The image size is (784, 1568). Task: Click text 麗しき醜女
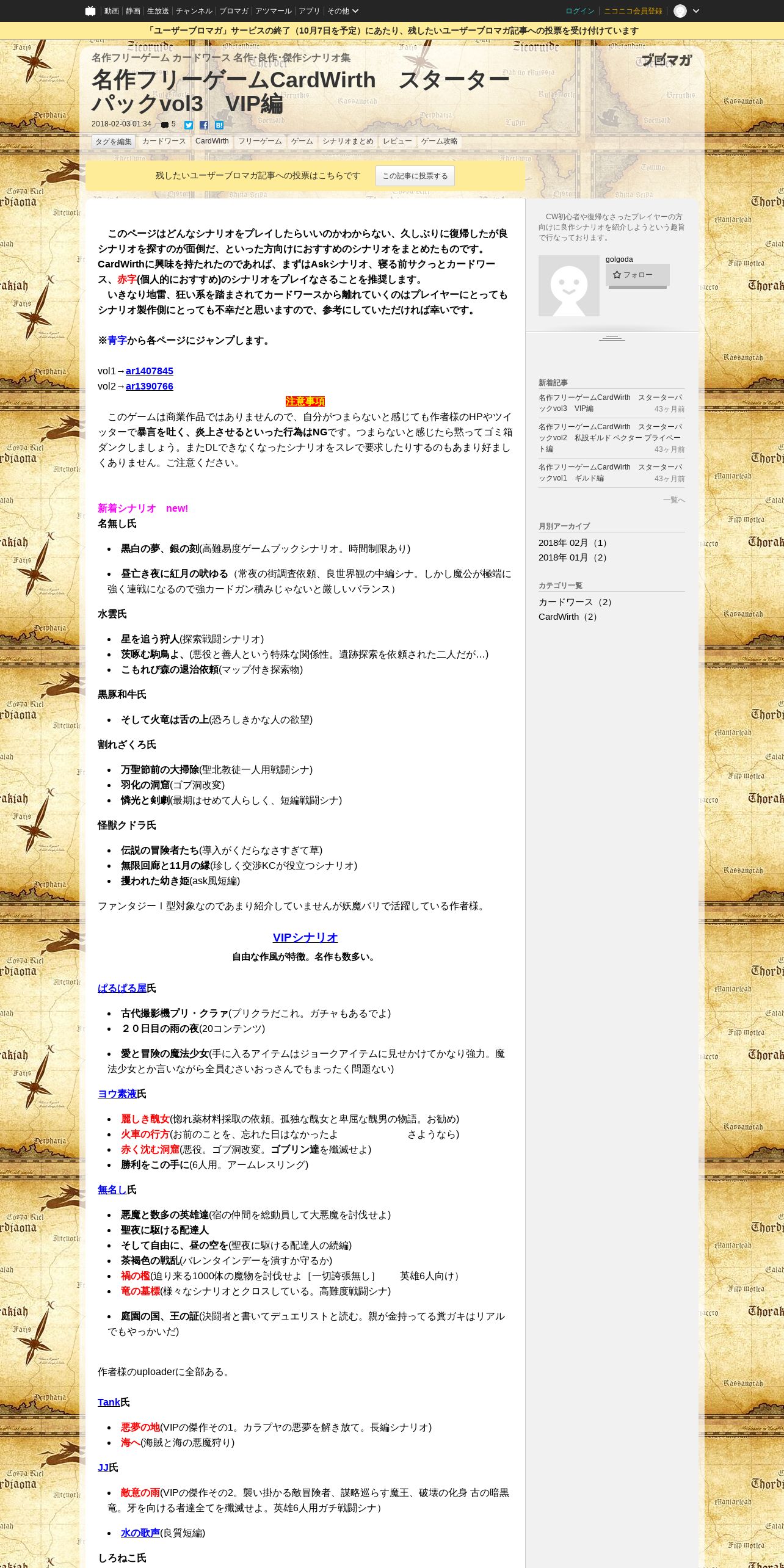click(145, 1119)
